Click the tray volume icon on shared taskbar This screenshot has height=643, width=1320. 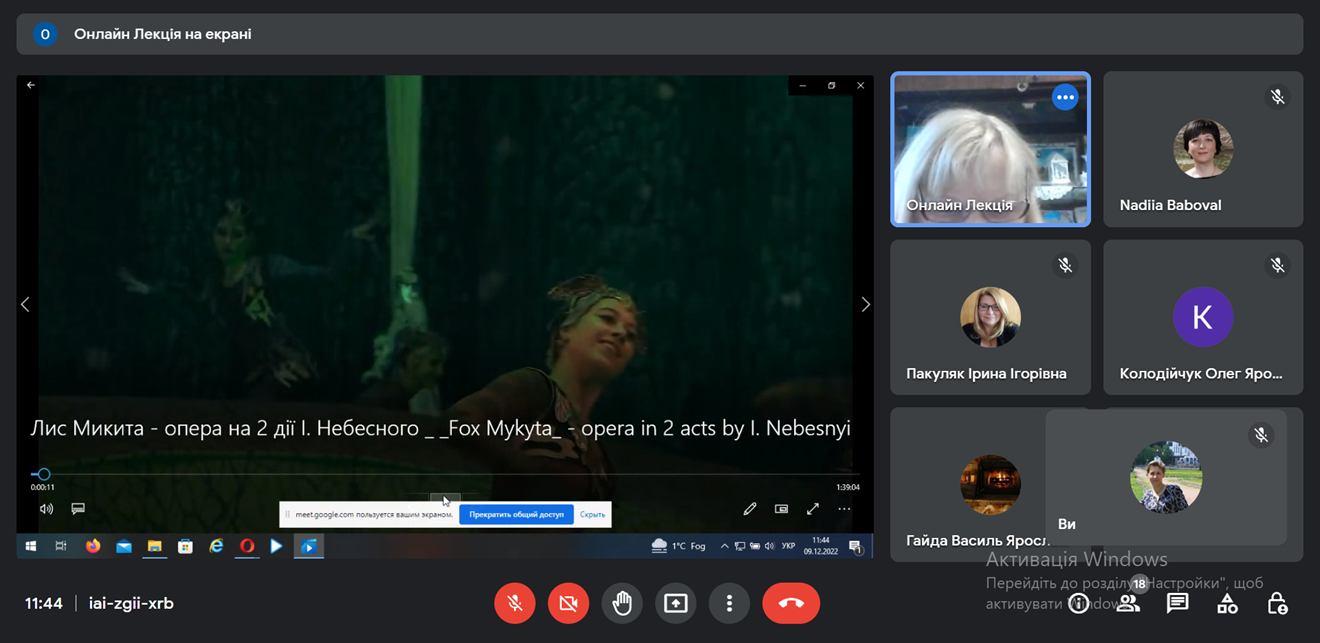[x=768, y=546]
